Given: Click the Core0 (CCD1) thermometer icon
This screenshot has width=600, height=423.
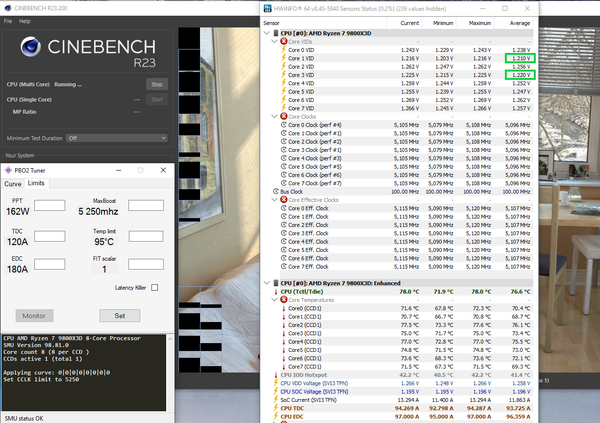Looking at the screenshot, I should coord(284,309).
